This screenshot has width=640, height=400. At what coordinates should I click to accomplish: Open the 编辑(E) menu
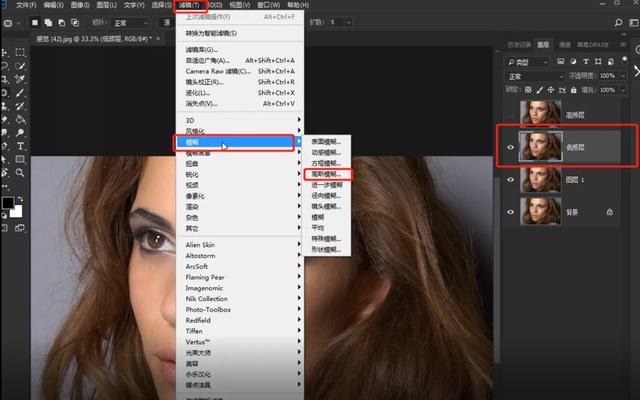[53, 5]
